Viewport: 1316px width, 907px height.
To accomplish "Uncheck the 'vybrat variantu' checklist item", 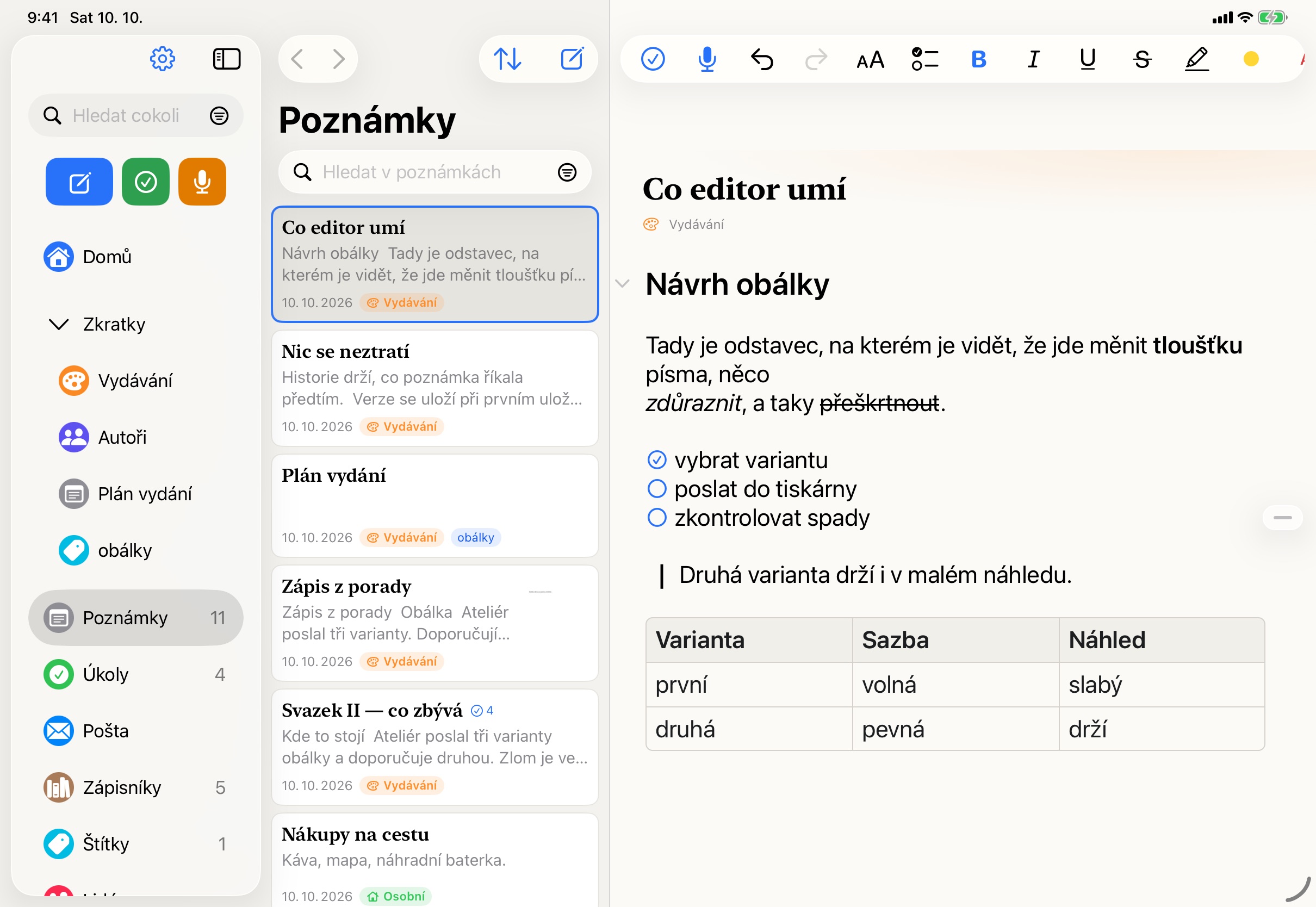I will (x=657, y=459).
